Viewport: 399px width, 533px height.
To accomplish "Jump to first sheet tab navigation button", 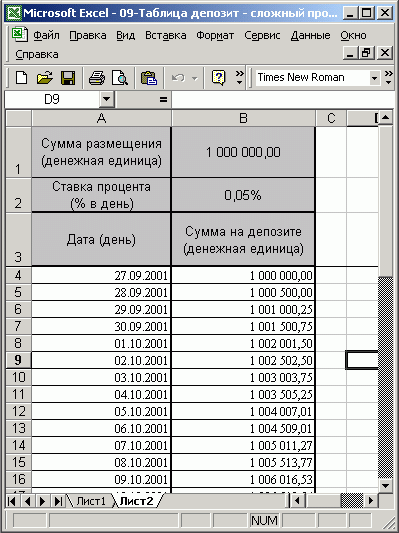I will pyautogui.click(x=12, y=501).
